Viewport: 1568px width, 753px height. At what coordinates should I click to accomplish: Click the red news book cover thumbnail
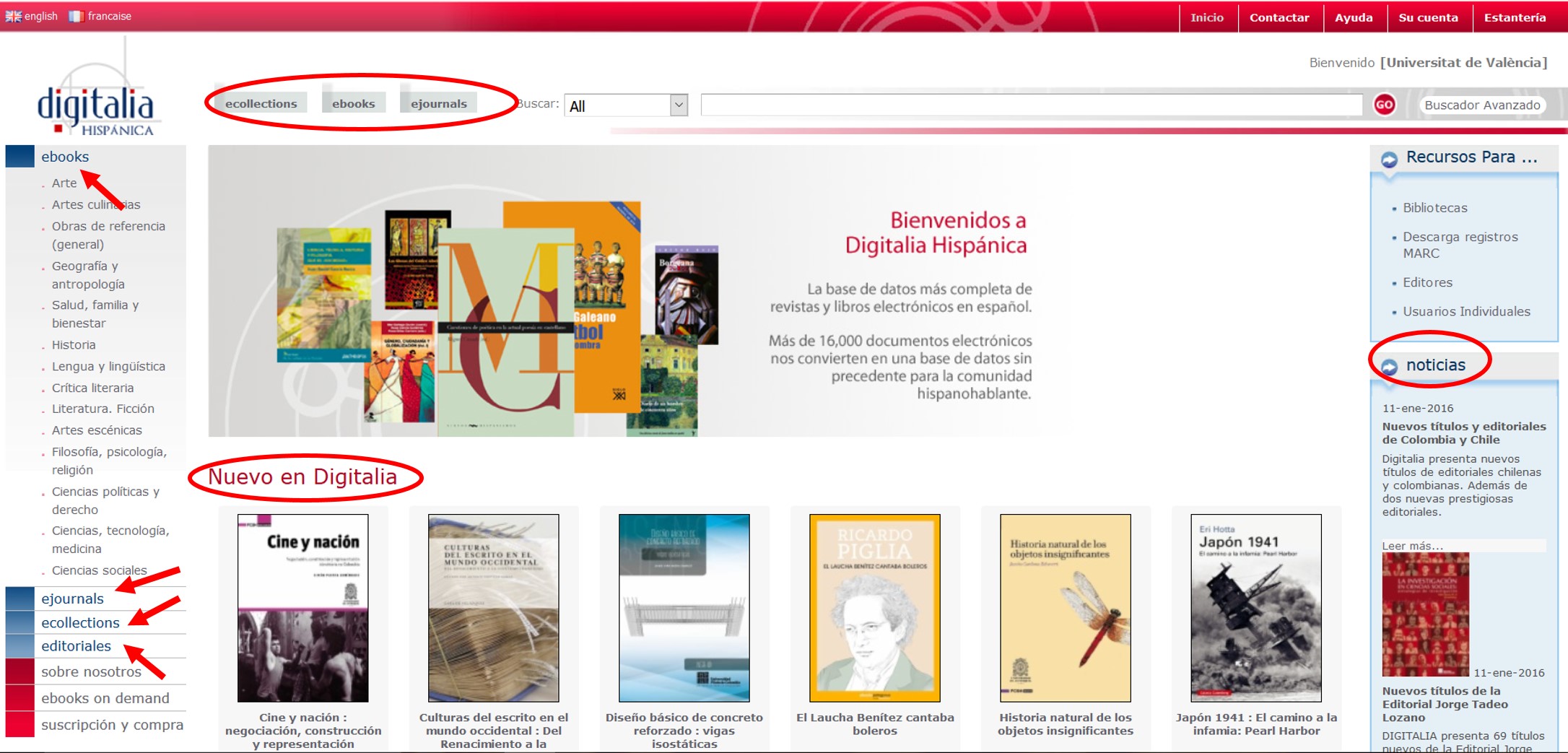point(1425,614)
